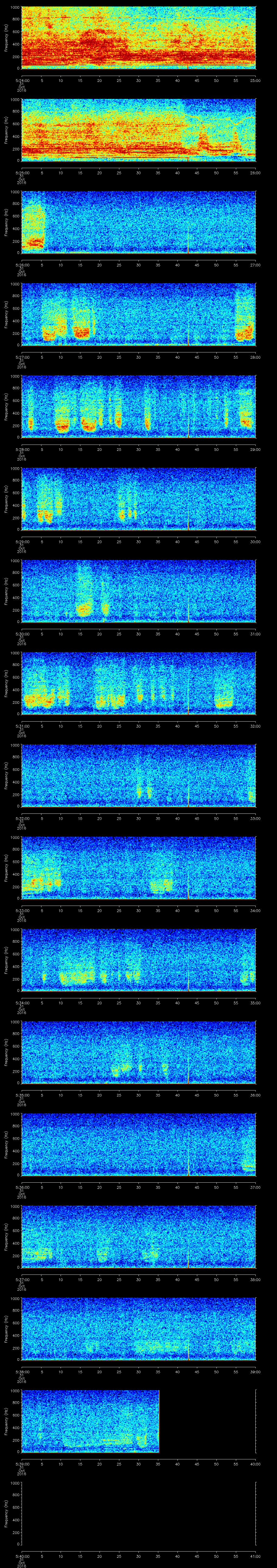Select the 5:32:00 time axis label
Image resolution: width=277 pixels, height=1568 pixels.
click(22, 818)
